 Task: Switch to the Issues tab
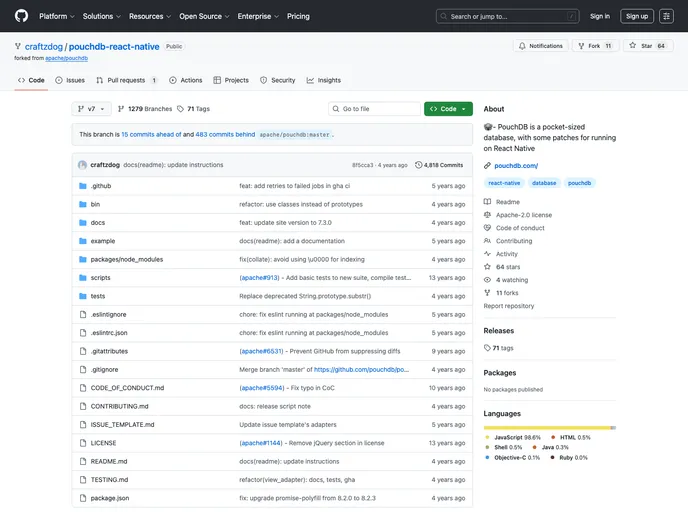tap(70, 80)
